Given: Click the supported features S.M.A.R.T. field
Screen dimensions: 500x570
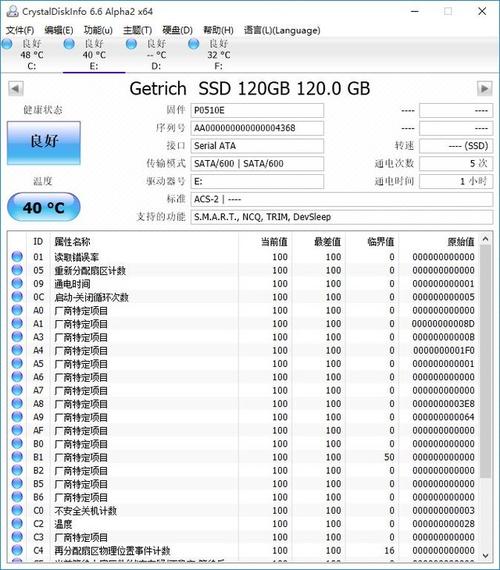Looking at the screenshot, I should point(342,217).
